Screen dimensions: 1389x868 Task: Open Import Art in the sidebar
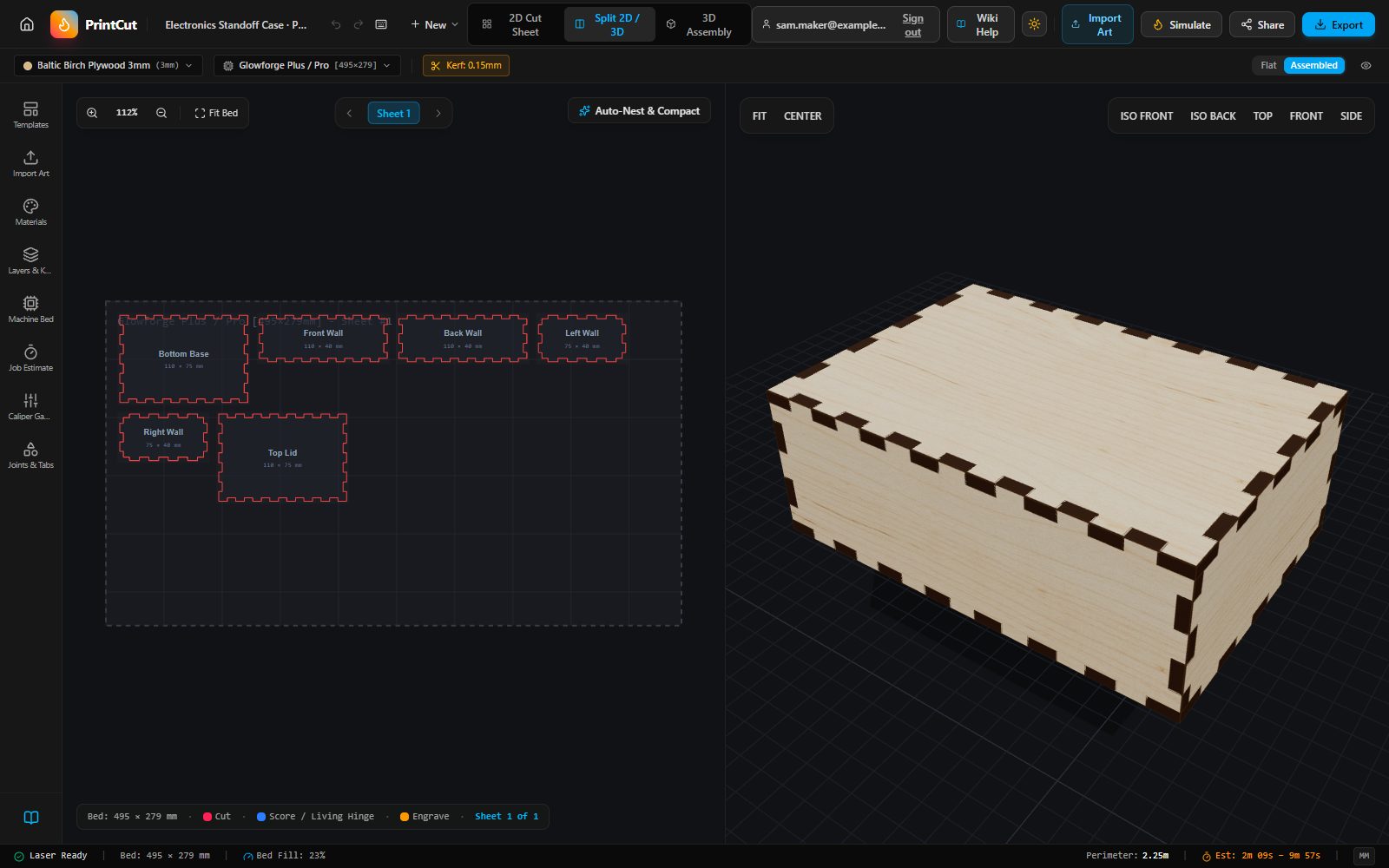click(x=30, y=163)
